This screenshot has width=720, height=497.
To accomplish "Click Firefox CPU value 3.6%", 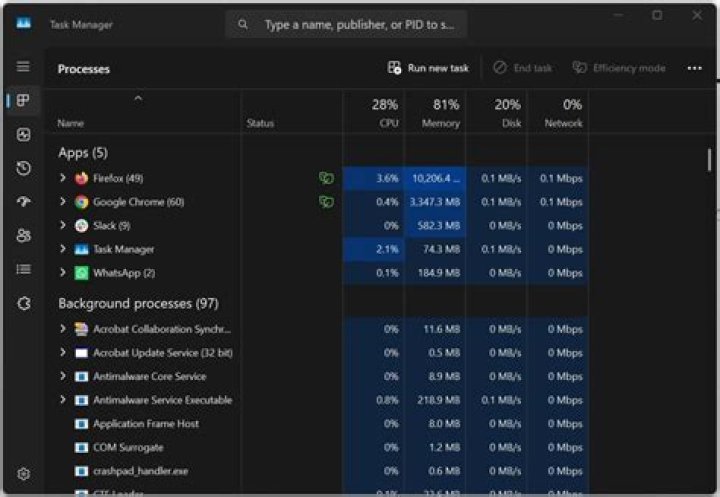I will pyautogui.click(x=387, y=178).
